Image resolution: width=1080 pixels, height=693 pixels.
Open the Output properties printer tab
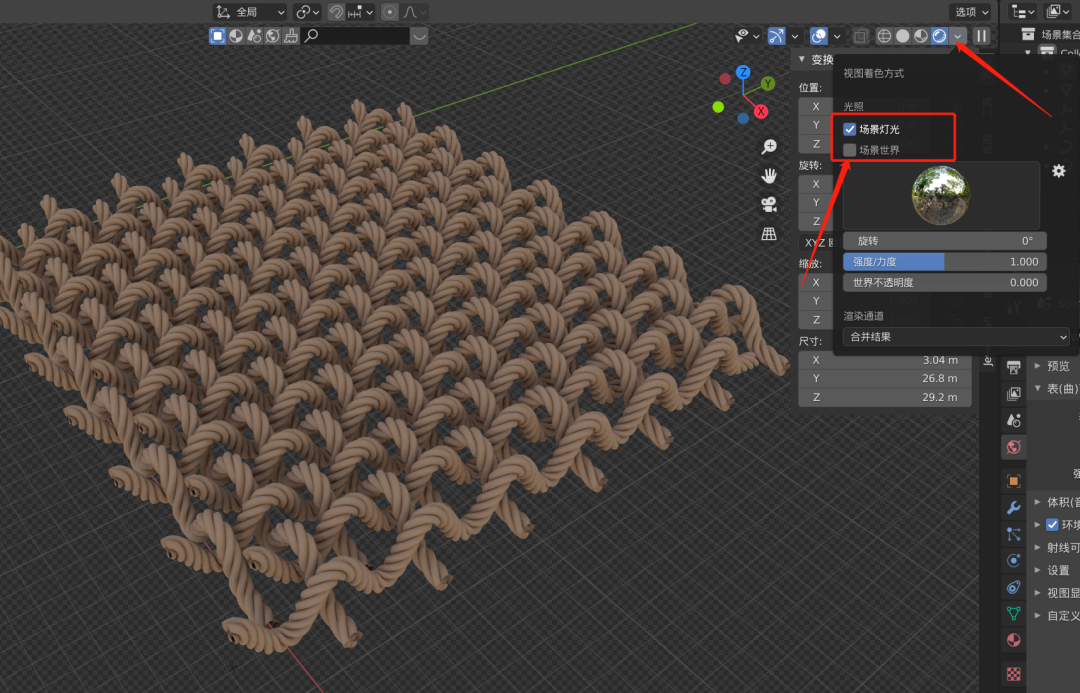click(x=1013, y=367)
